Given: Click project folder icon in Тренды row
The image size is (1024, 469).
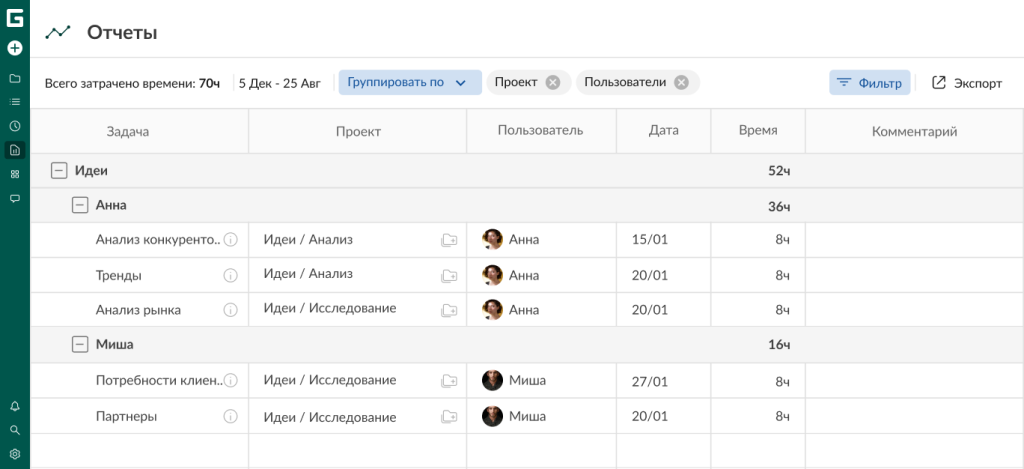Looking at the screenshot, I should (449, 276).
